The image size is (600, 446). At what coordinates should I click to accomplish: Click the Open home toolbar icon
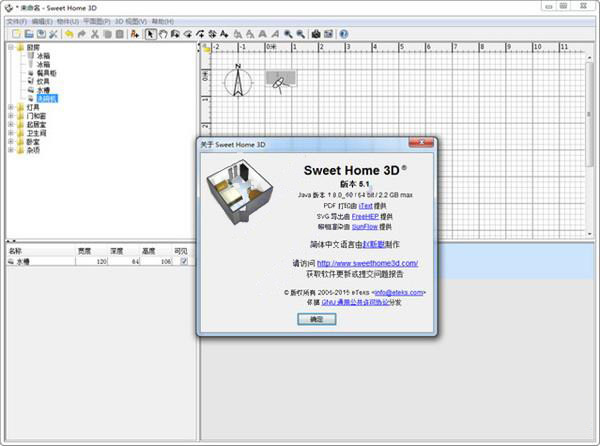click(x=29, y=34)
